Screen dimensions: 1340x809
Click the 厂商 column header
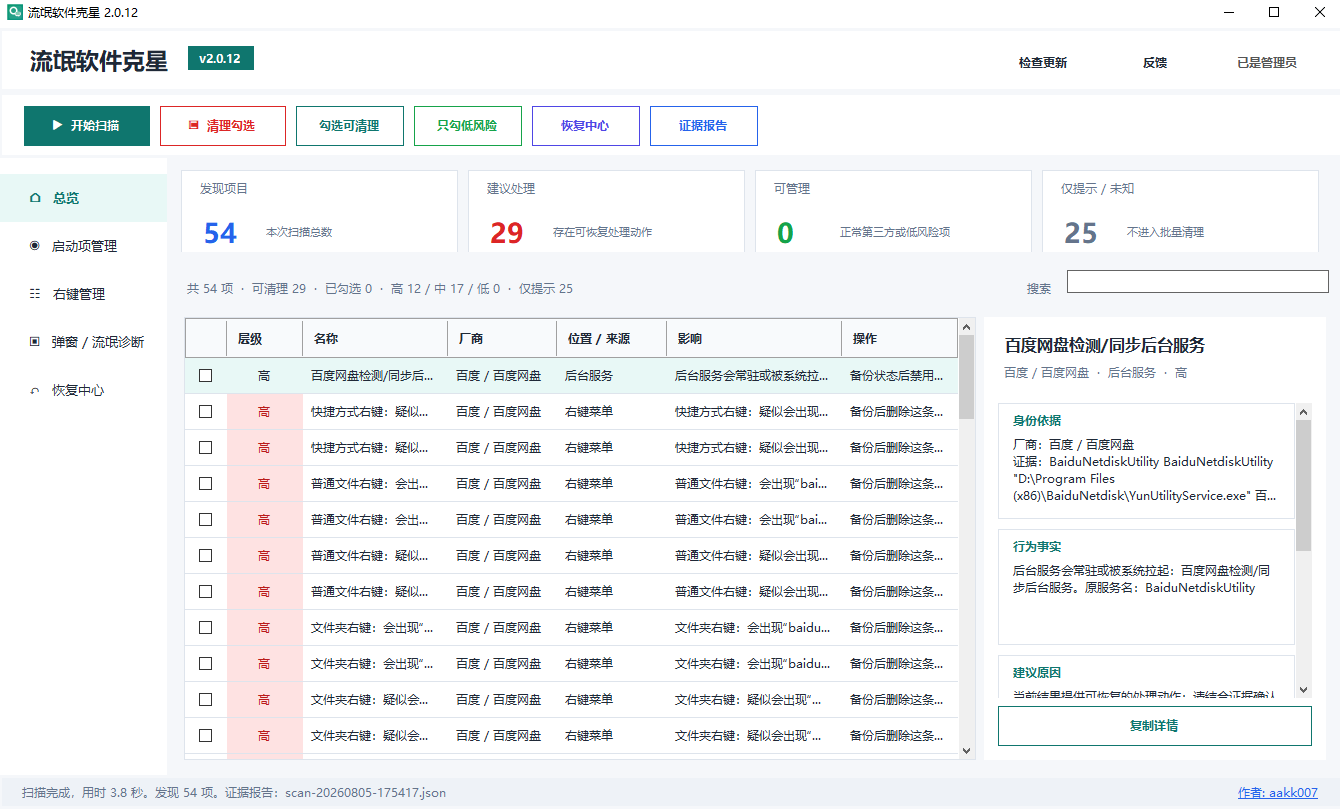coord(502,338)
